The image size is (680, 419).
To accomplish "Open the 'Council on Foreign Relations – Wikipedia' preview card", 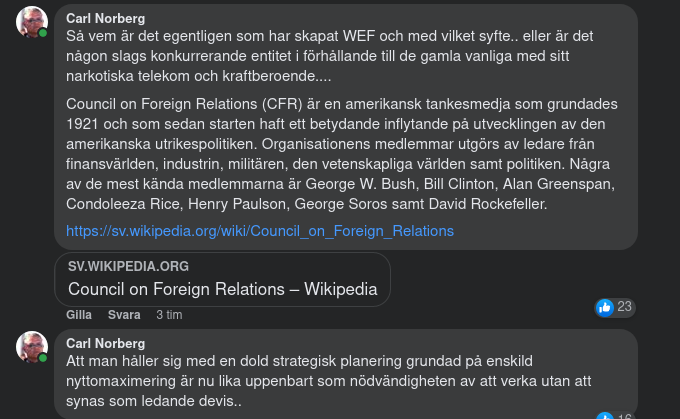I will click(x=222, y=290).
